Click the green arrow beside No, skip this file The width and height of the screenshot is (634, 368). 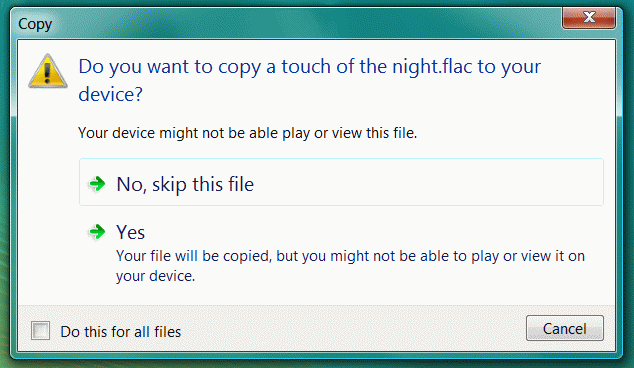click(x=97, y=184)
